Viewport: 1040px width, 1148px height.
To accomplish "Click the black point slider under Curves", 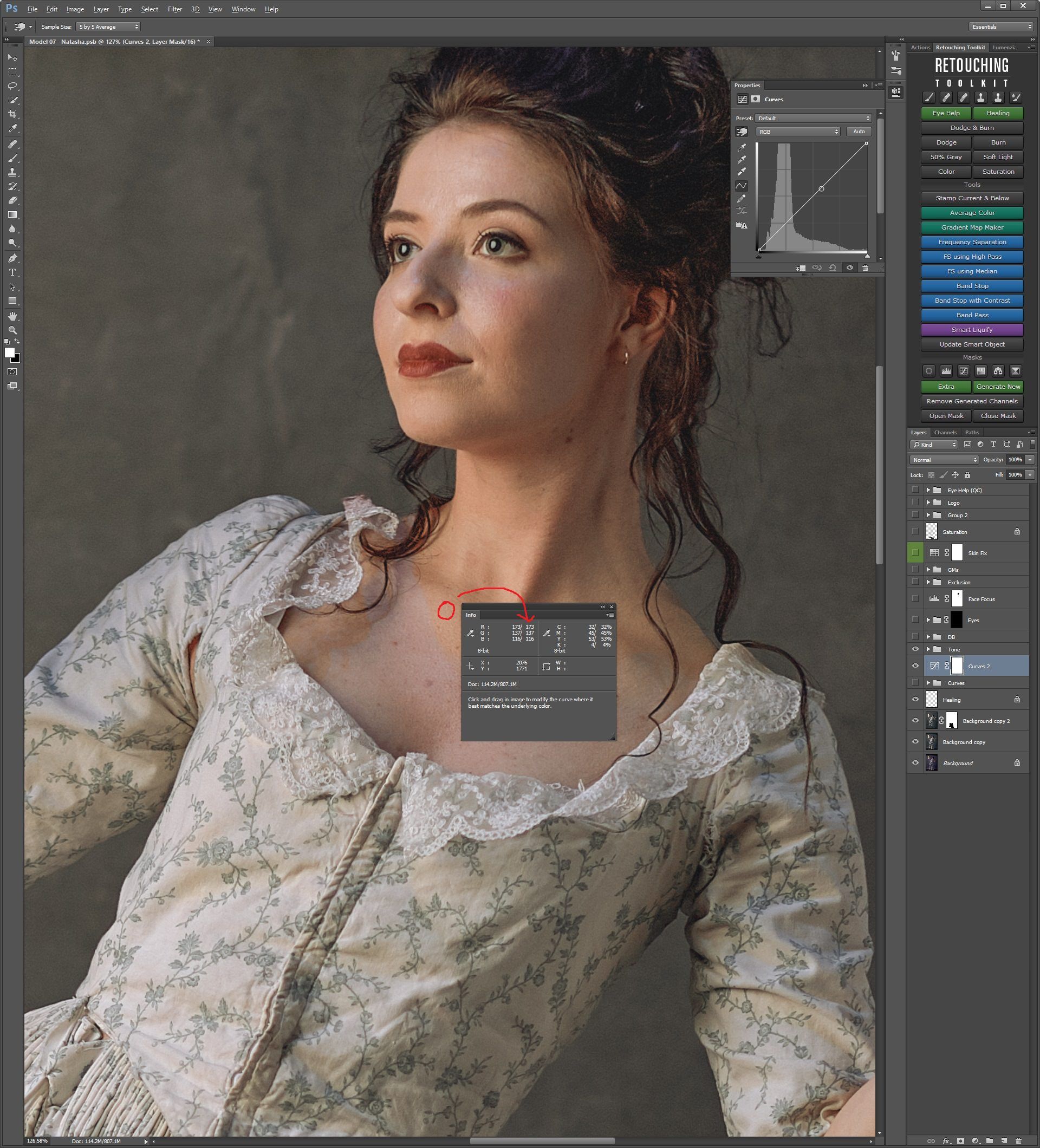I will [x=759, y=257].
